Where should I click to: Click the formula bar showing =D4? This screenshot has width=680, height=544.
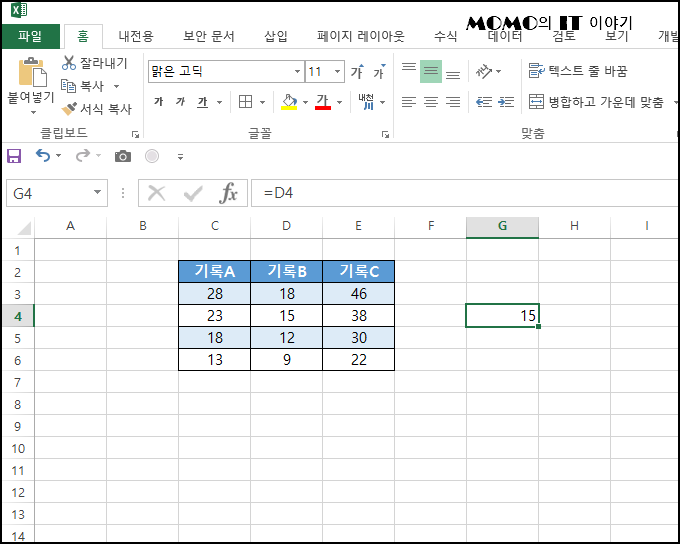(x=465, y=193)
